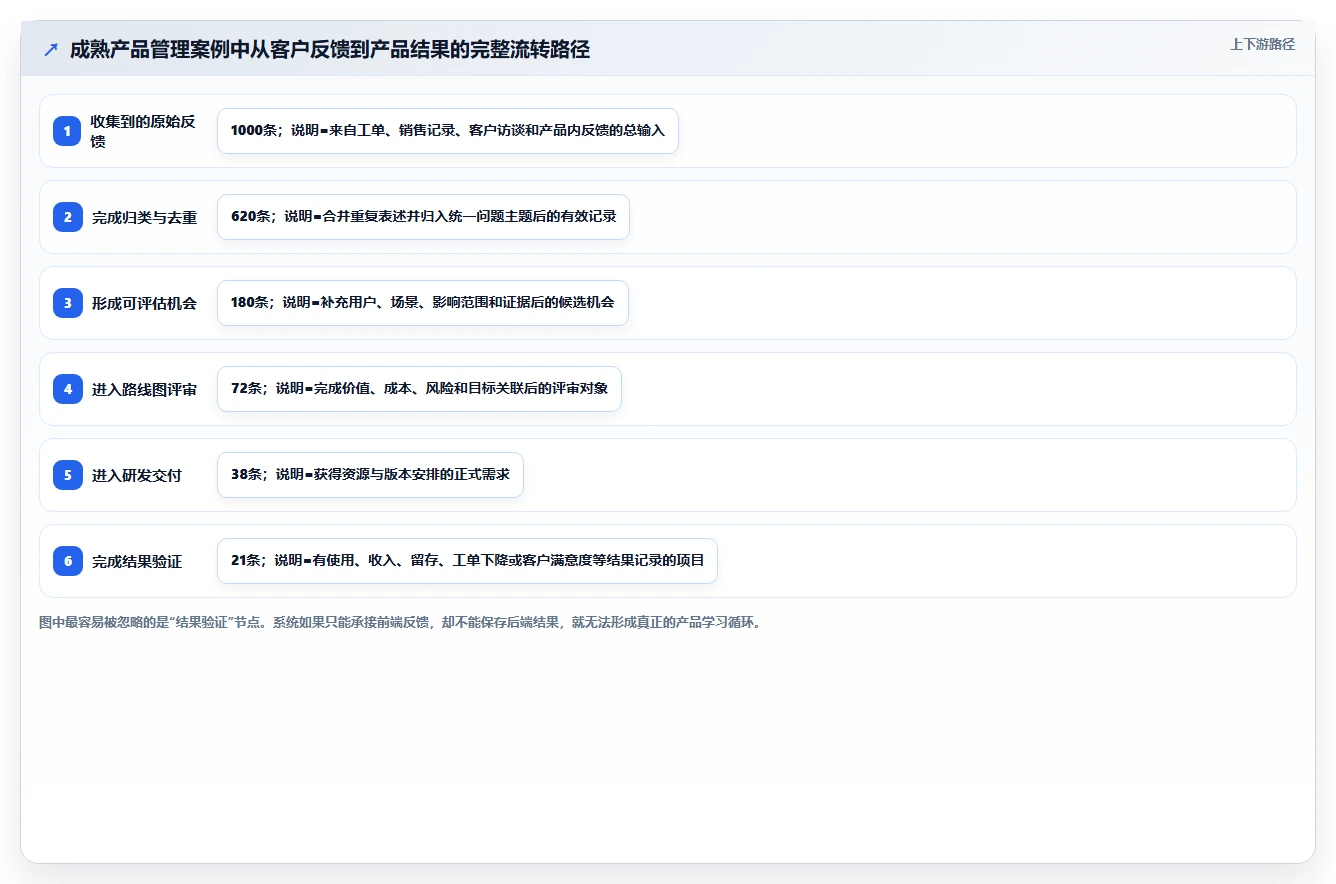The image size is (1336, 884).
Task: Click the title 成熟产品管理案例中从客户反馈到产品结果的完整流转路径
Action: pyautogui.click(x=330, y=50)
